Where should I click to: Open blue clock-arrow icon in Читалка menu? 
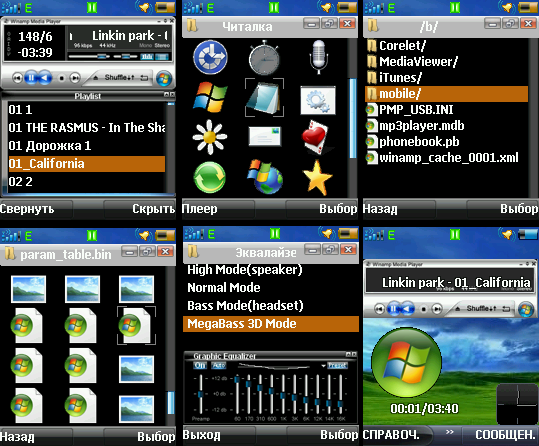[x=210, y=57]
